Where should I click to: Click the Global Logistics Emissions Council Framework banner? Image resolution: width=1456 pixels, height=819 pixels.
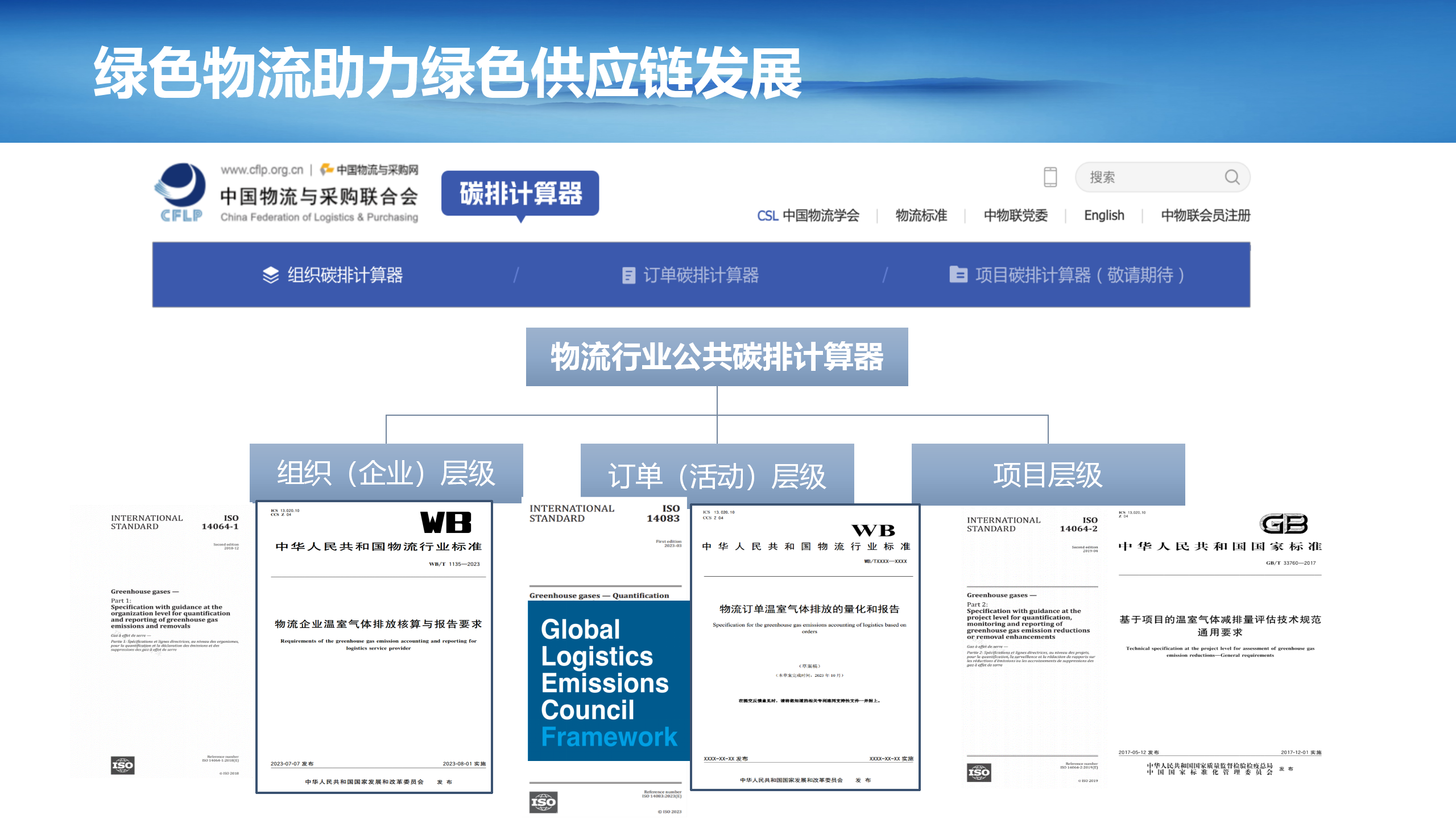[x=609, y=681]
